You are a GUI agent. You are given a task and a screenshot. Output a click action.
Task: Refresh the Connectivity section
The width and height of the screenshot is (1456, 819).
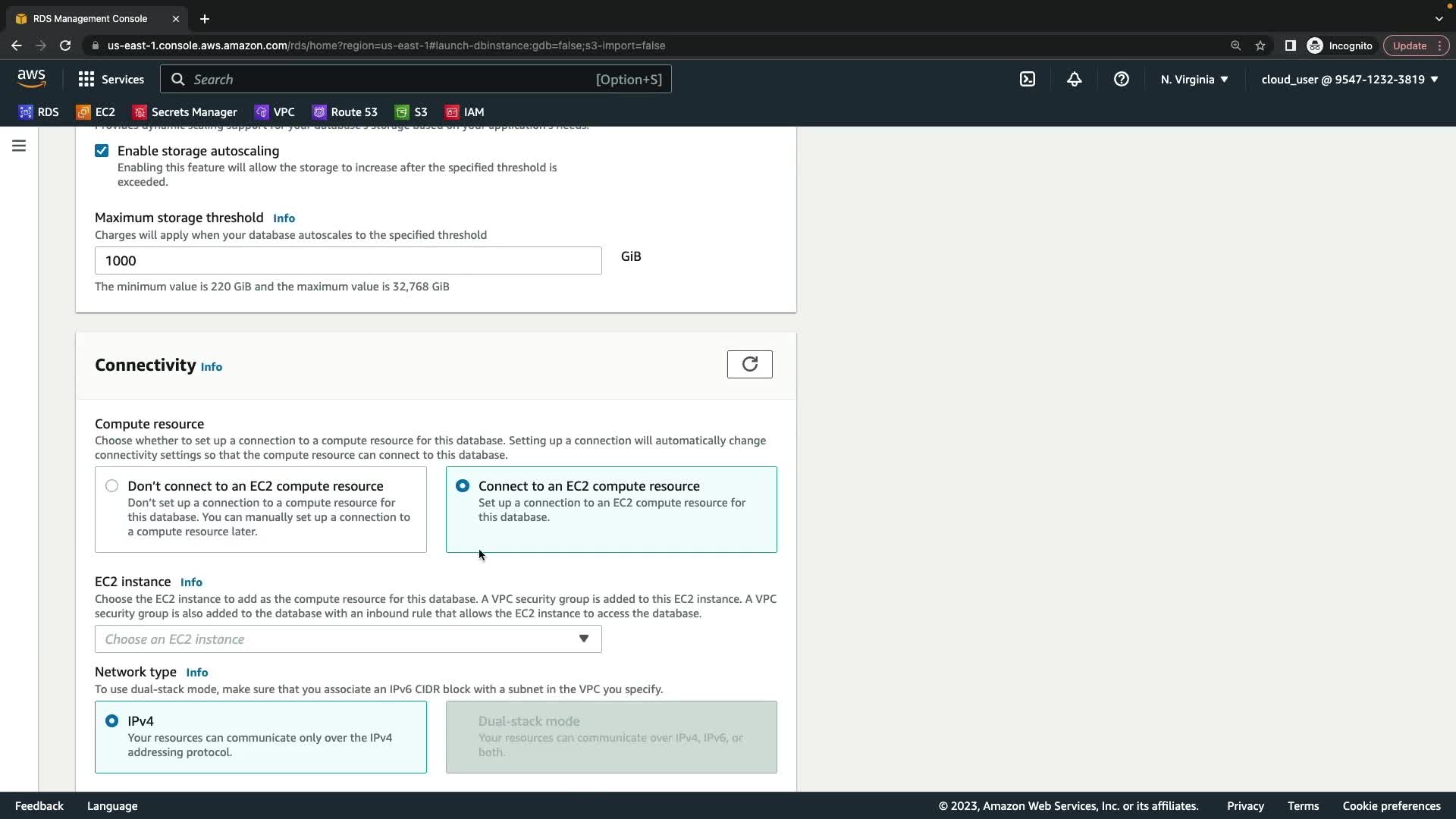tap(749, 364)
